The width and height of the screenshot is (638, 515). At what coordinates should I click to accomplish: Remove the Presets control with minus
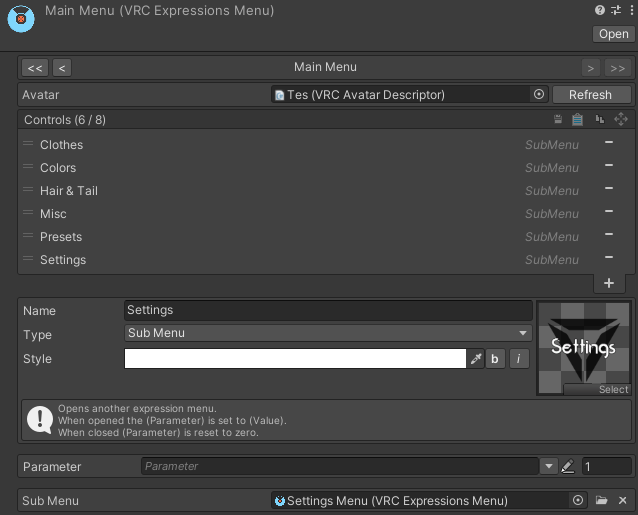pos(609,234)
